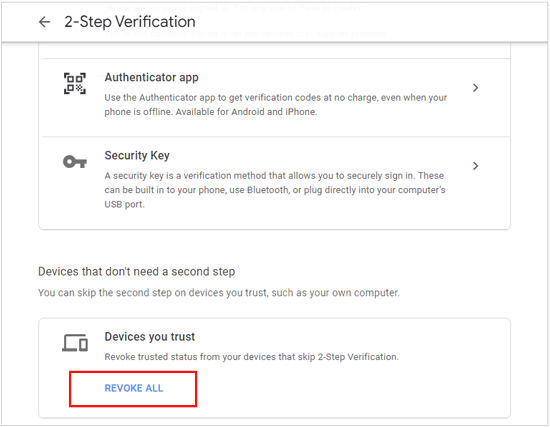The width and height of the screenshot is (550, 427).
Task: Go back using the left arrow
Action: tap(44, 22)
